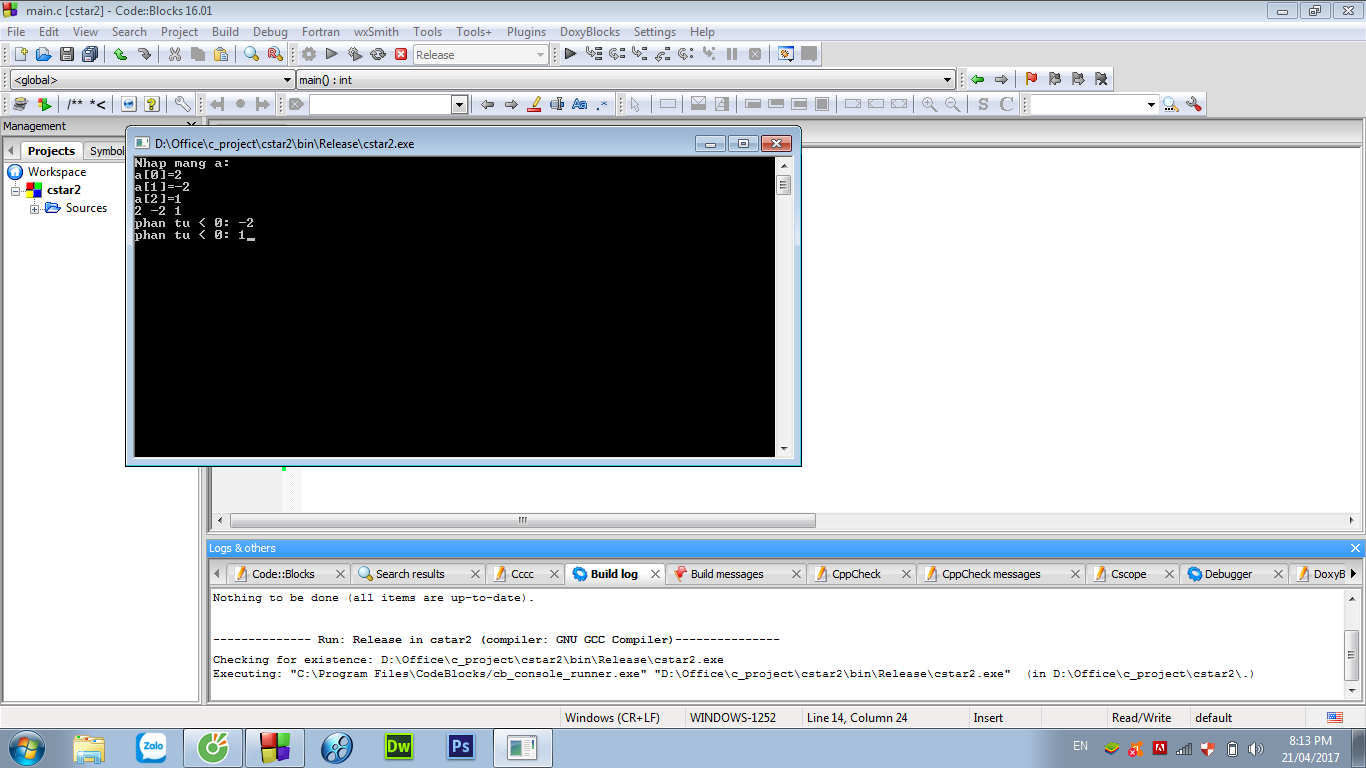Toggle Match case (Aa) search option
Image resolution: width=1366 pixels, height=768 pixels.
click(x=580, y=104)
